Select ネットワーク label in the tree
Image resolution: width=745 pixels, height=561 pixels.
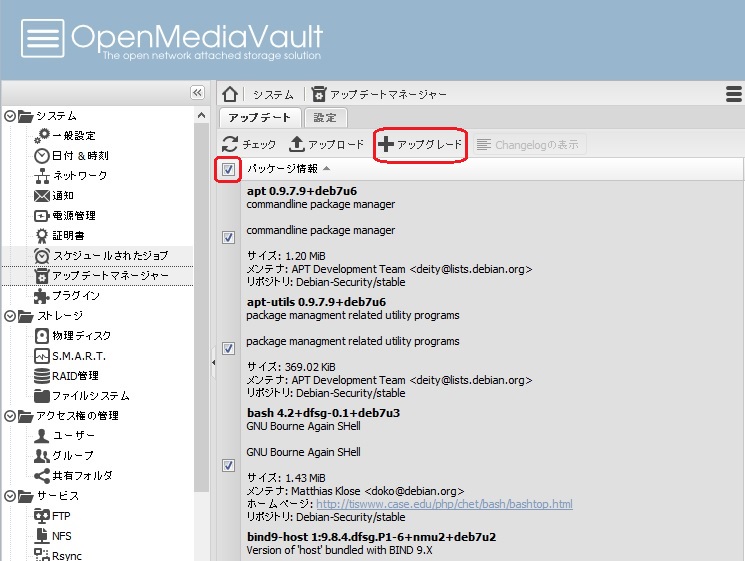[80, 176]
